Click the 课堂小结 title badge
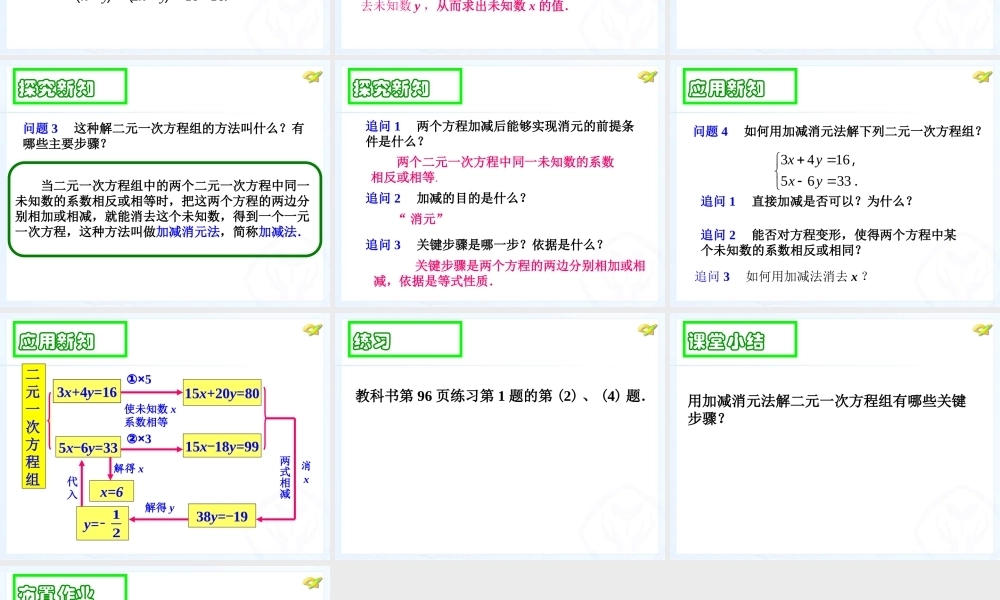Image resolution: width=1000 pixels, height=600 pixels. coord(739,339)
